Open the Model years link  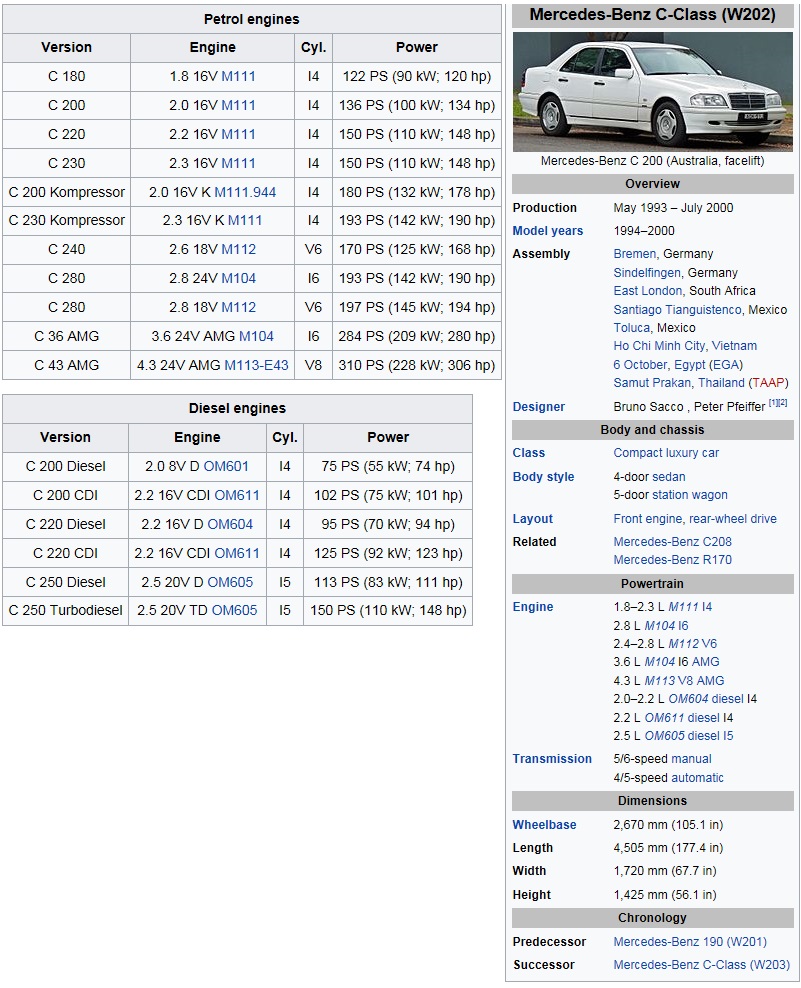tap(548, 231)
